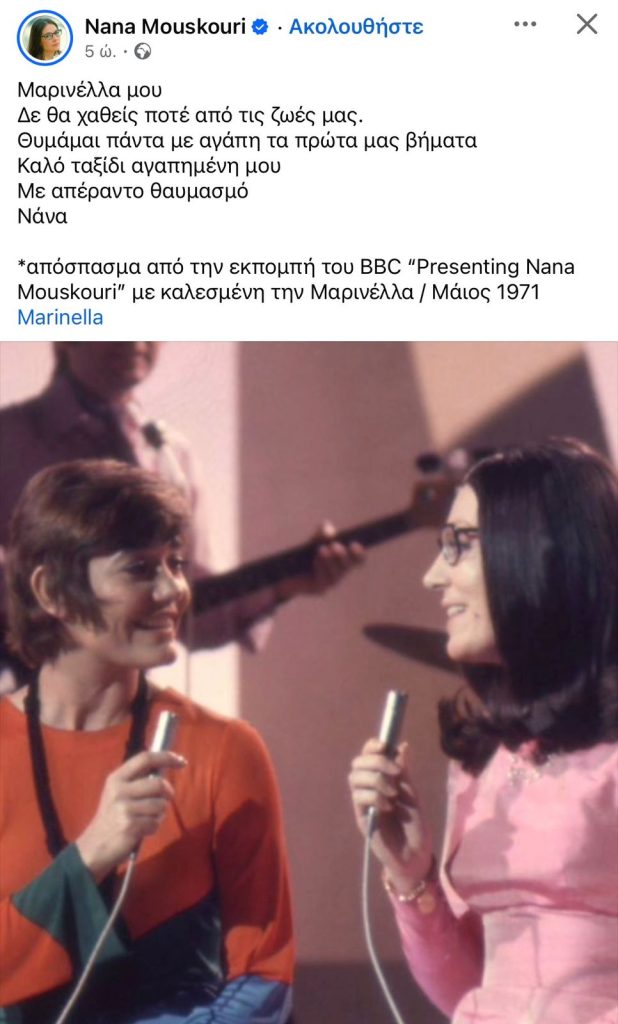This screenshot has height=1024, width=618.
Task: Click the signature line 'Νάνα'
Action: click(42, 217)
